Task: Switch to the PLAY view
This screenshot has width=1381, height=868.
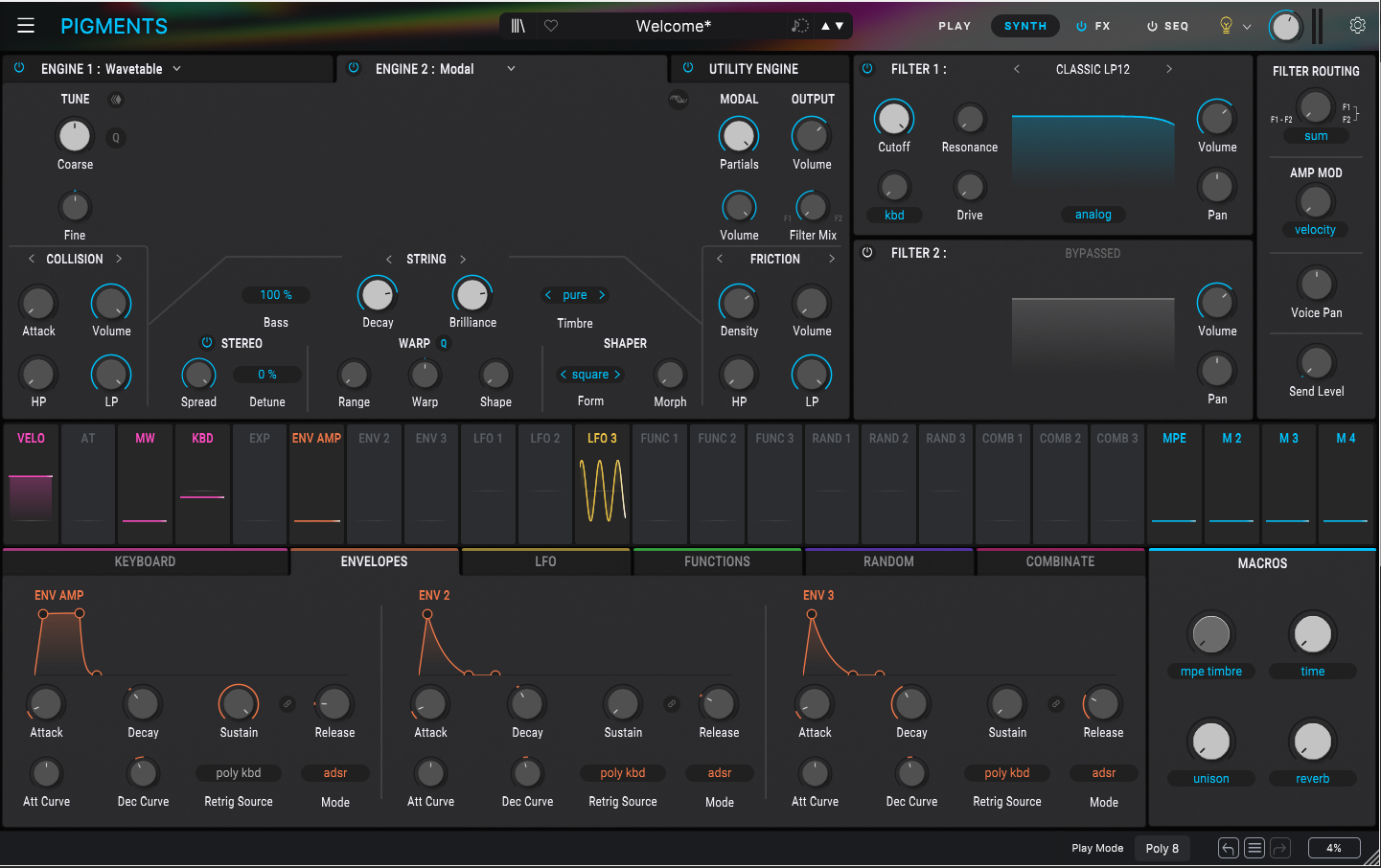Action: 955,26
